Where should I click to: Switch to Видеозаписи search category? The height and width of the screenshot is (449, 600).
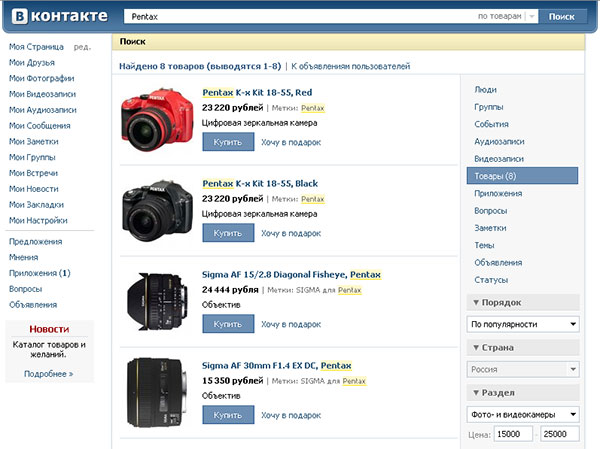[x=499, y=158]
